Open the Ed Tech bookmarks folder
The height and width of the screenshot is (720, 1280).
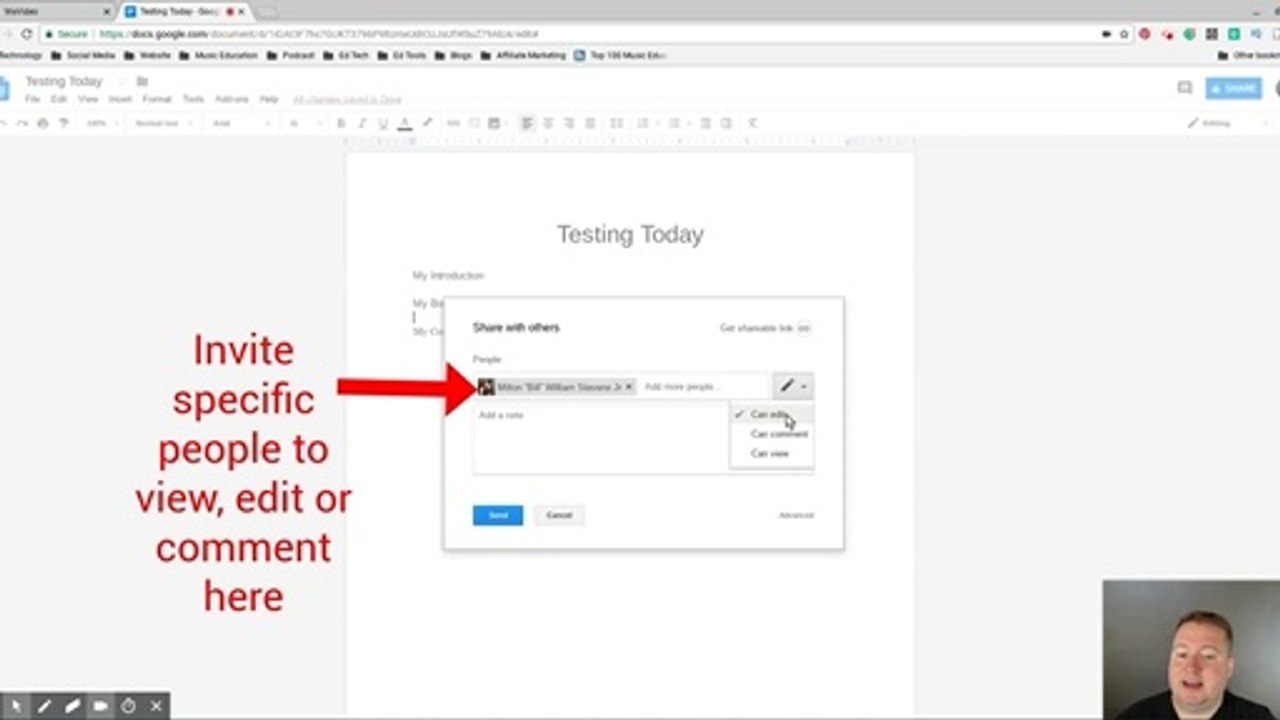click(347, 55)
